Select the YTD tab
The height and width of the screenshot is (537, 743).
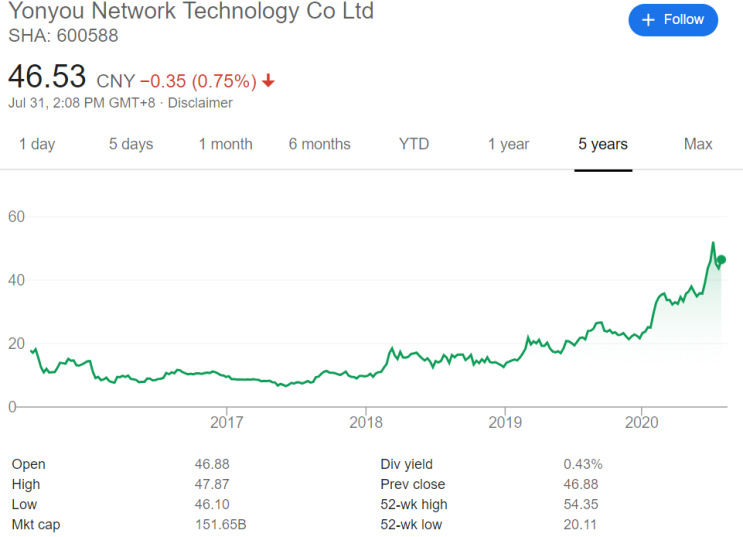pyautogui.click(x=414, y=144)
